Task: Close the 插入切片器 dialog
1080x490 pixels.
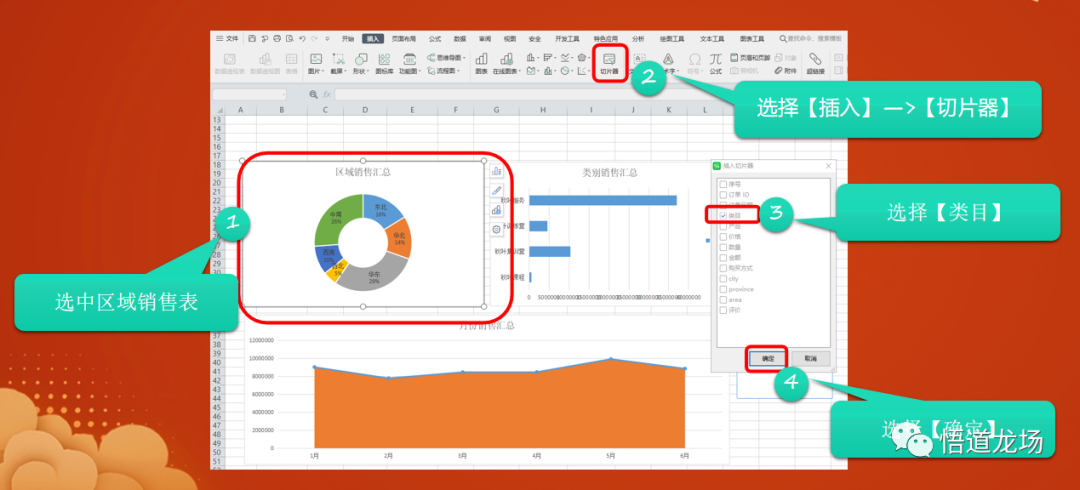Action: [829, 166]
